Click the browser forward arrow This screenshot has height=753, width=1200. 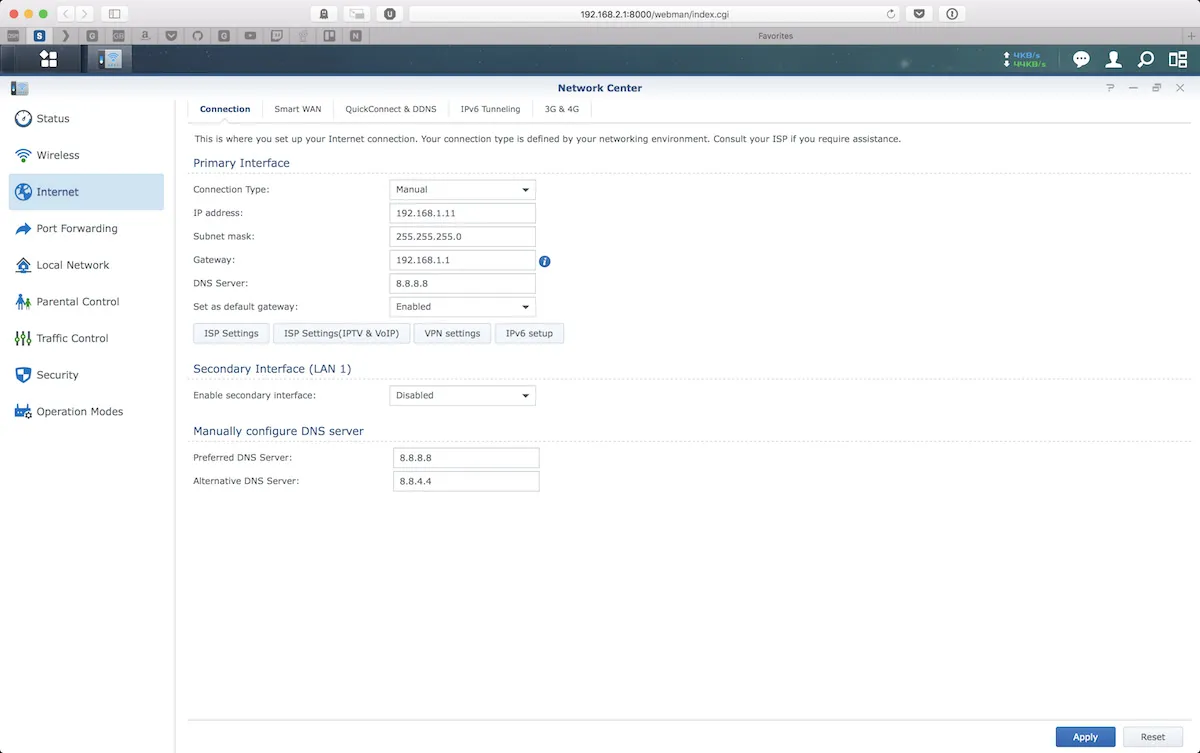pyautogui.click(x=85, y=14)
